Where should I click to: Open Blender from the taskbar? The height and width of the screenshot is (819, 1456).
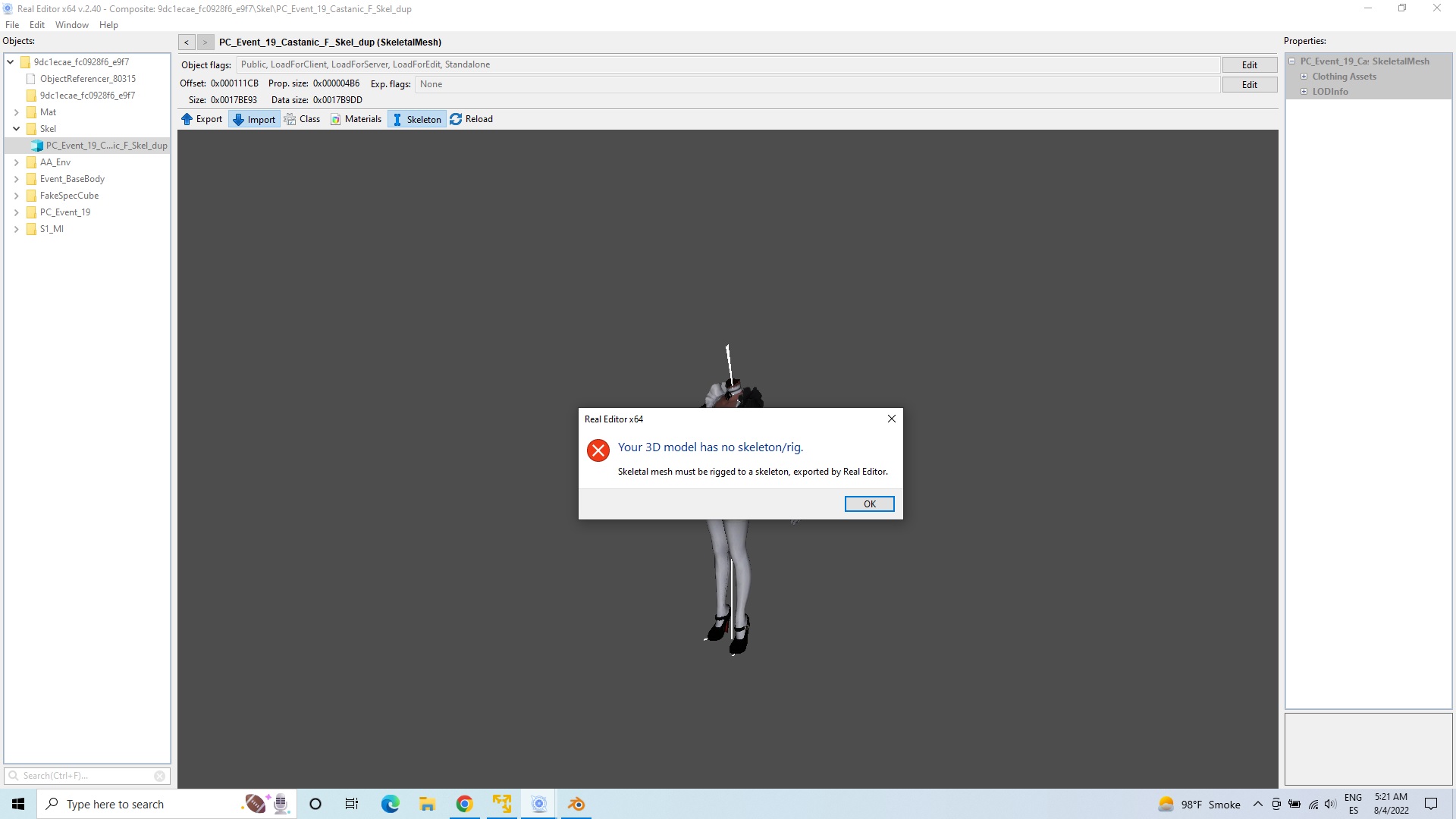coord(576,804)
